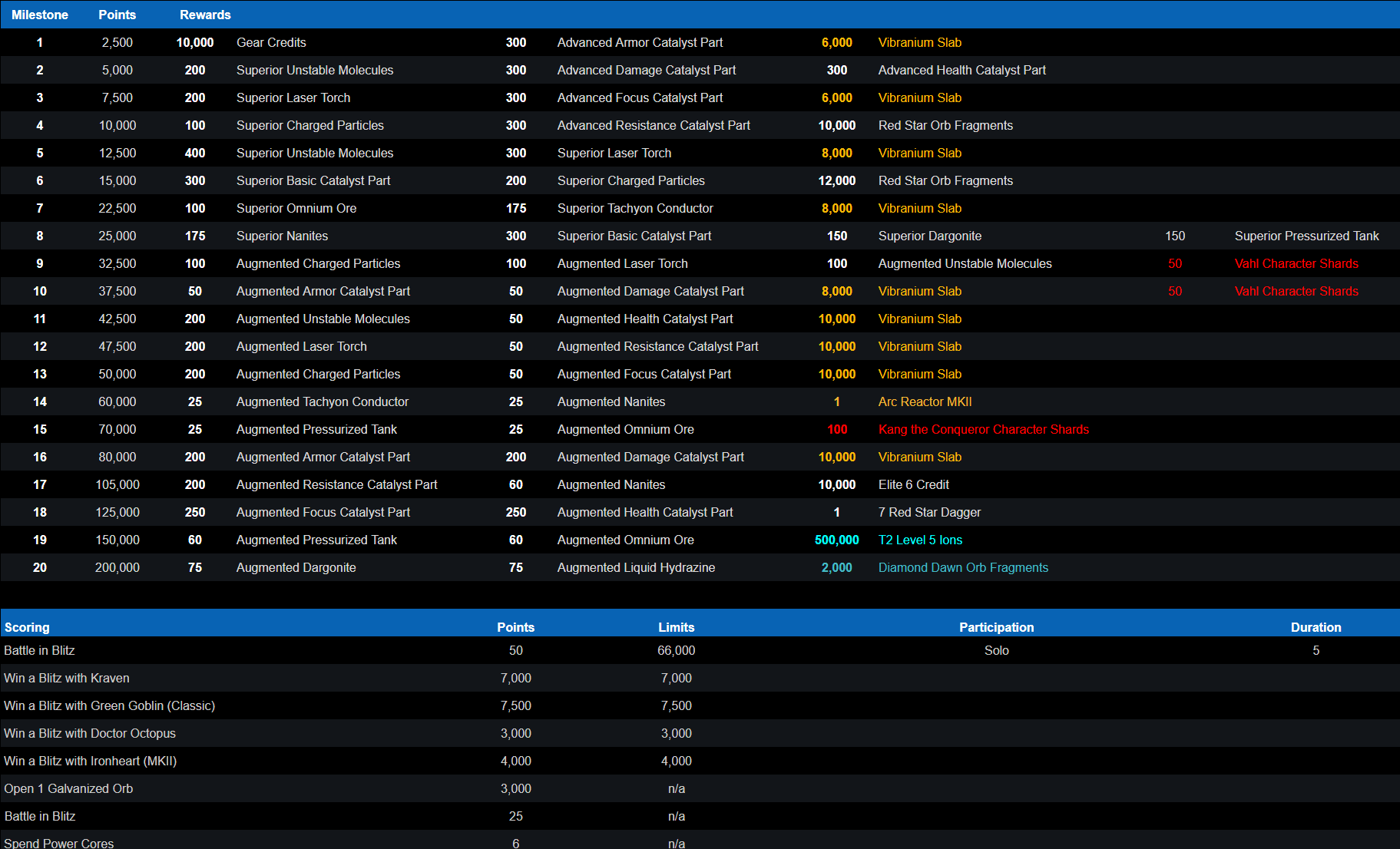Click the Superior Pressurized Tank cell

[x=1306, y=236]
